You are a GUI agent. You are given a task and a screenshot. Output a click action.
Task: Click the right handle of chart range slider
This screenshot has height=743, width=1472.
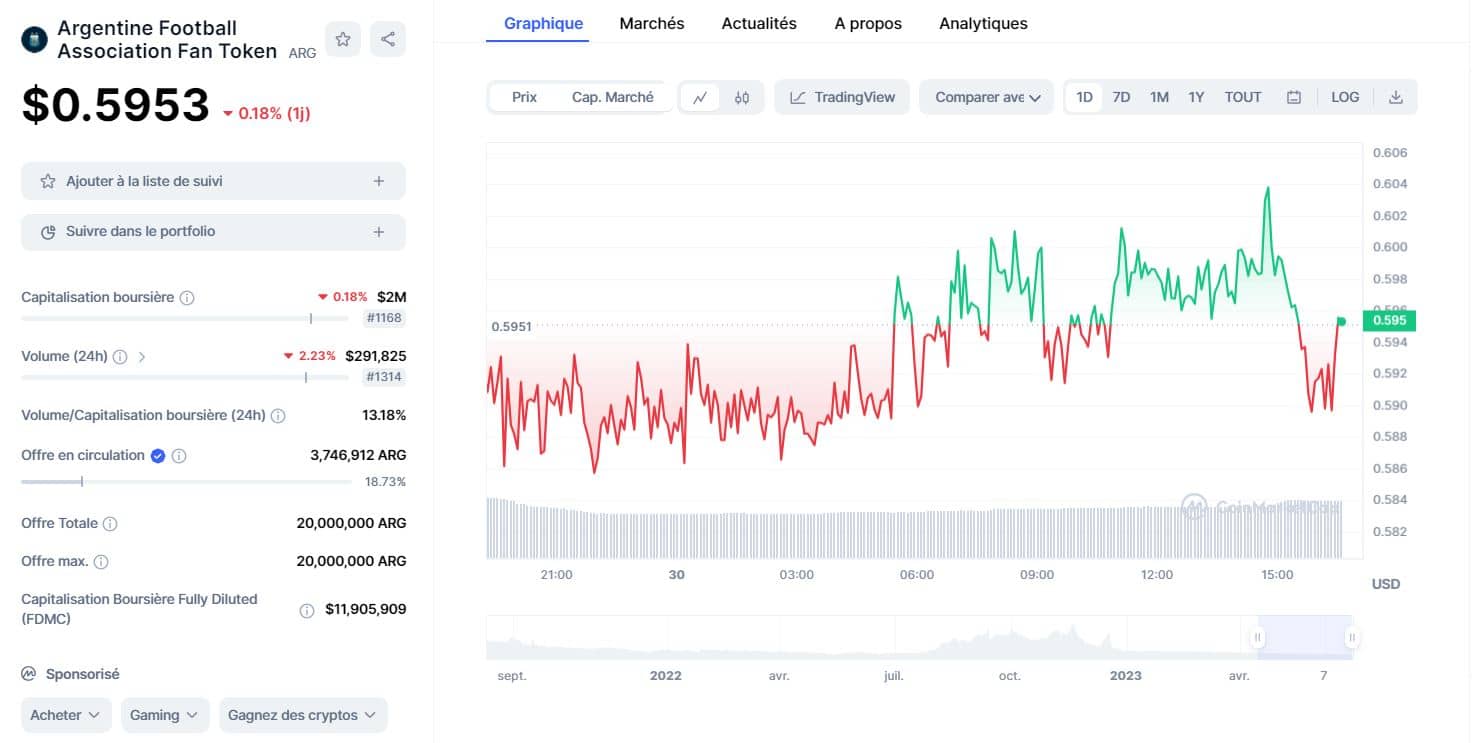coord(1351,637)
